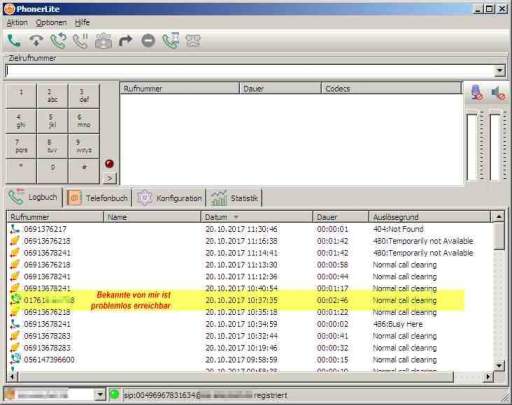The height and width of the screenshot is (405, 512).
Task: Sort log by the Datum column header
Action: coord(256,217)
